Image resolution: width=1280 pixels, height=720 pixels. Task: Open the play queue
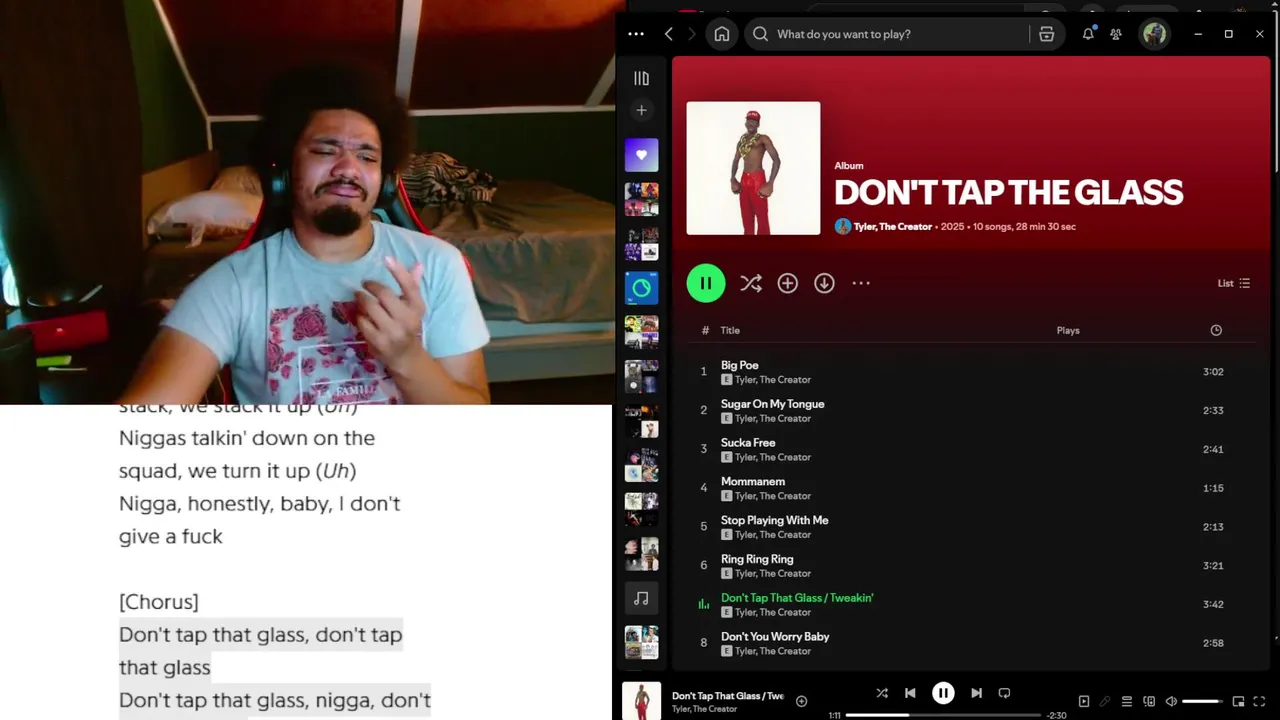1127,701
